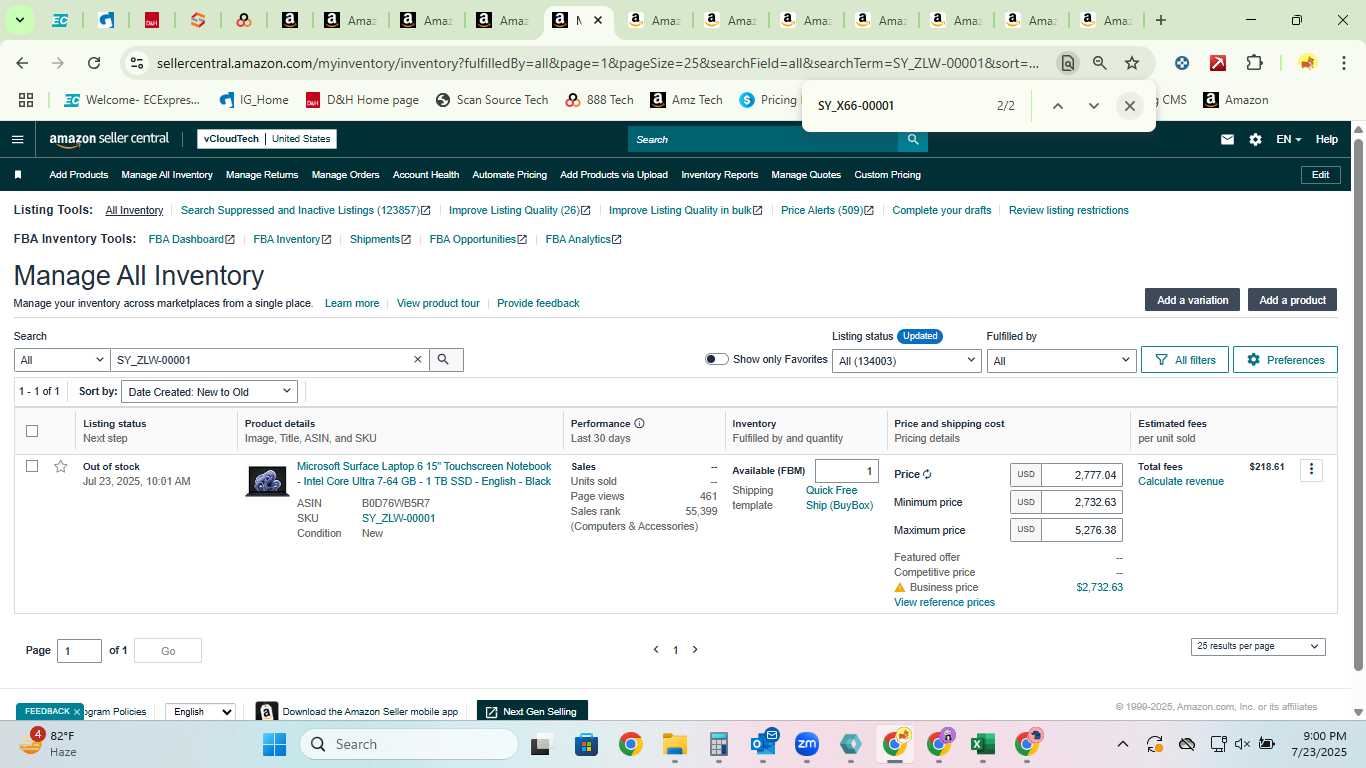Click the Maximum price input field
Screen dimensions: 1366x768
(x=1081, y=530)
